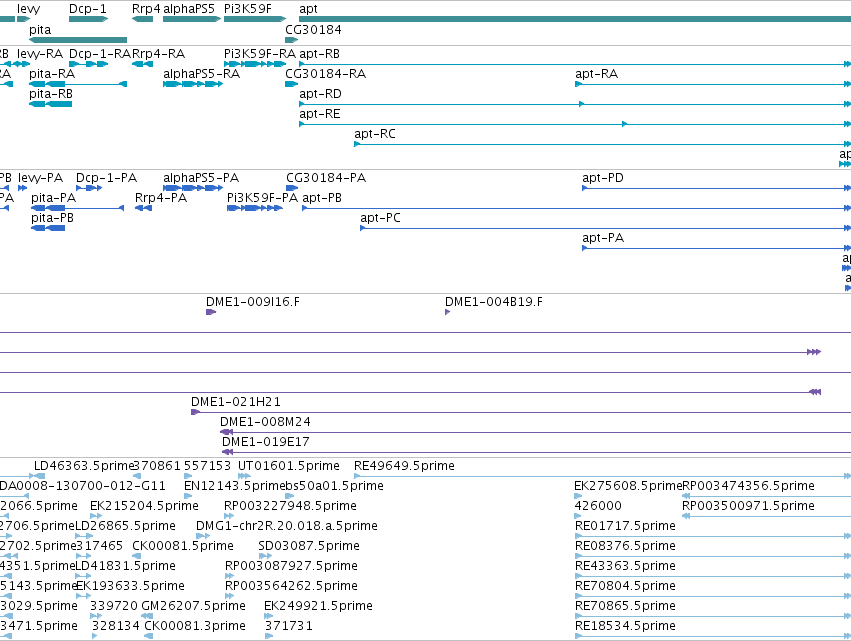Image resolution: width=851 pixels, height=641 pixels.
Task: Select the pita-PA protein feature
Action: (77, 208)
